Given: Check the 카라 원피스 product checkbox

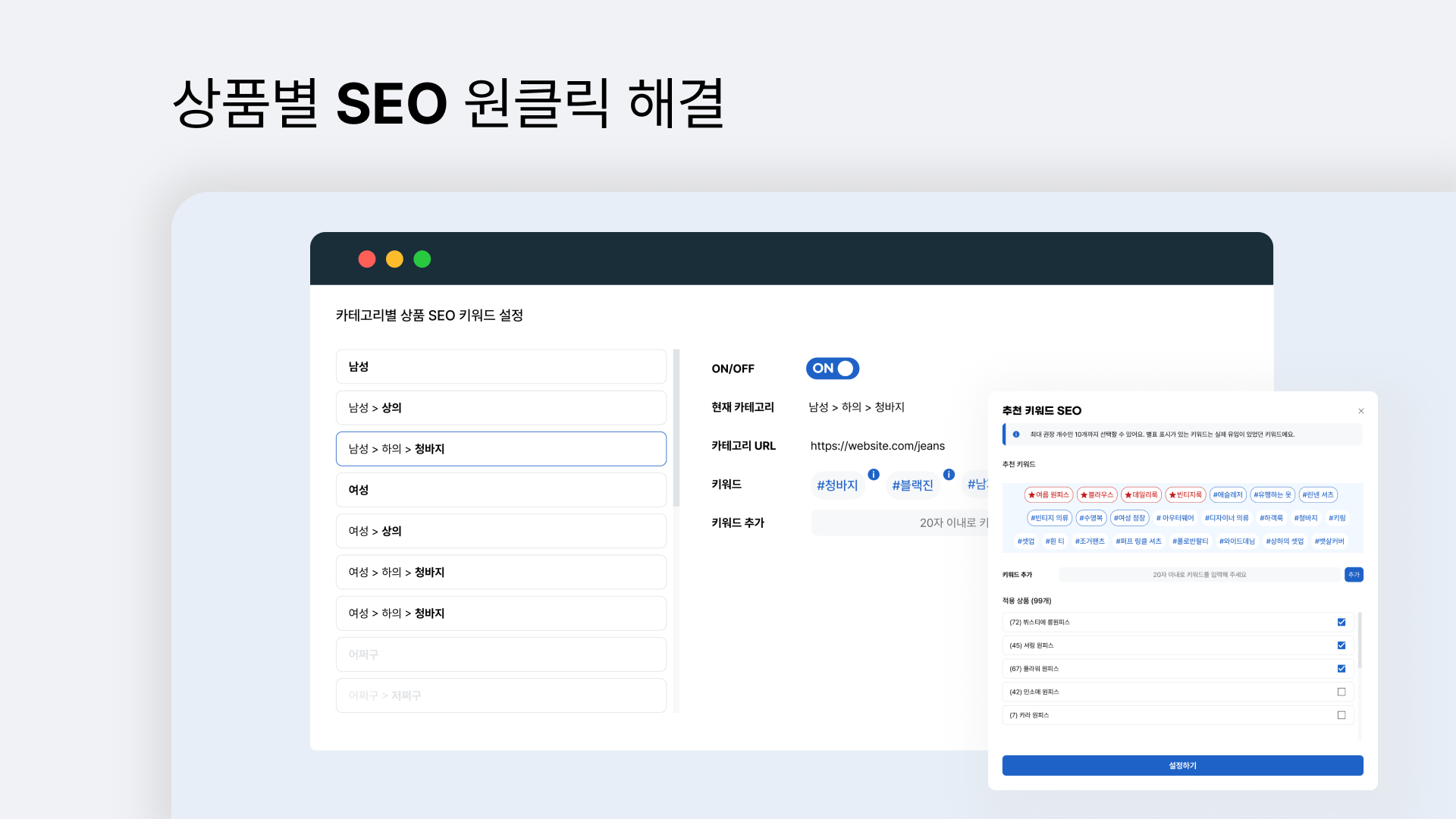Looking at the screenshot, I should click(x=1341, y=716).
